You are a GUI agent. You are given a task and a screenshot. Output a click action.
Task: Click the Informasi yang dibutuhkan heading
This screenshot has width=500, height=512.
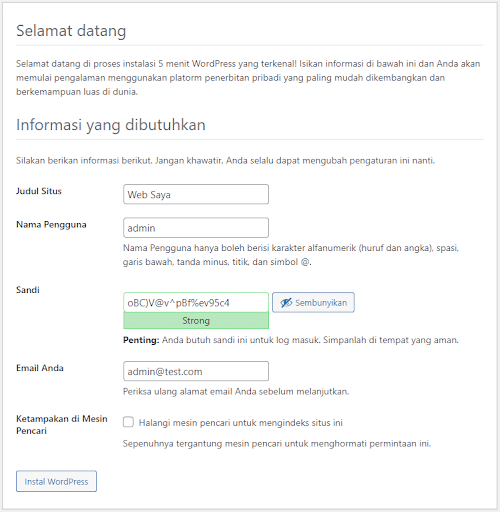click(x=111, y=125)
